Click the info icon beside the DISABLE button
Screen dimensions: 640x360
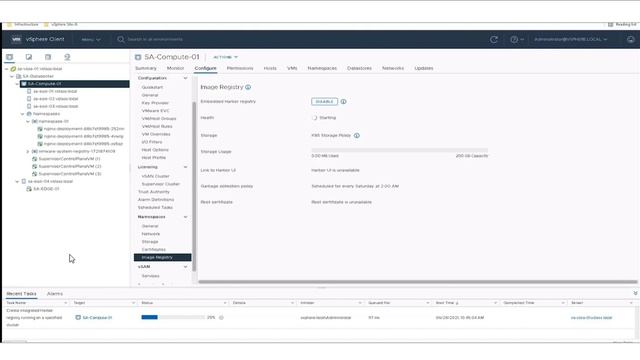[344, 102]
